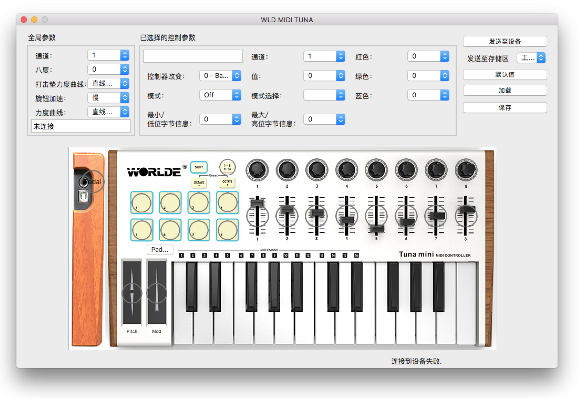The height and width of the screenshot is (398, 581).
Task: Open the 红色 red value dropdown
Action: 428,56
